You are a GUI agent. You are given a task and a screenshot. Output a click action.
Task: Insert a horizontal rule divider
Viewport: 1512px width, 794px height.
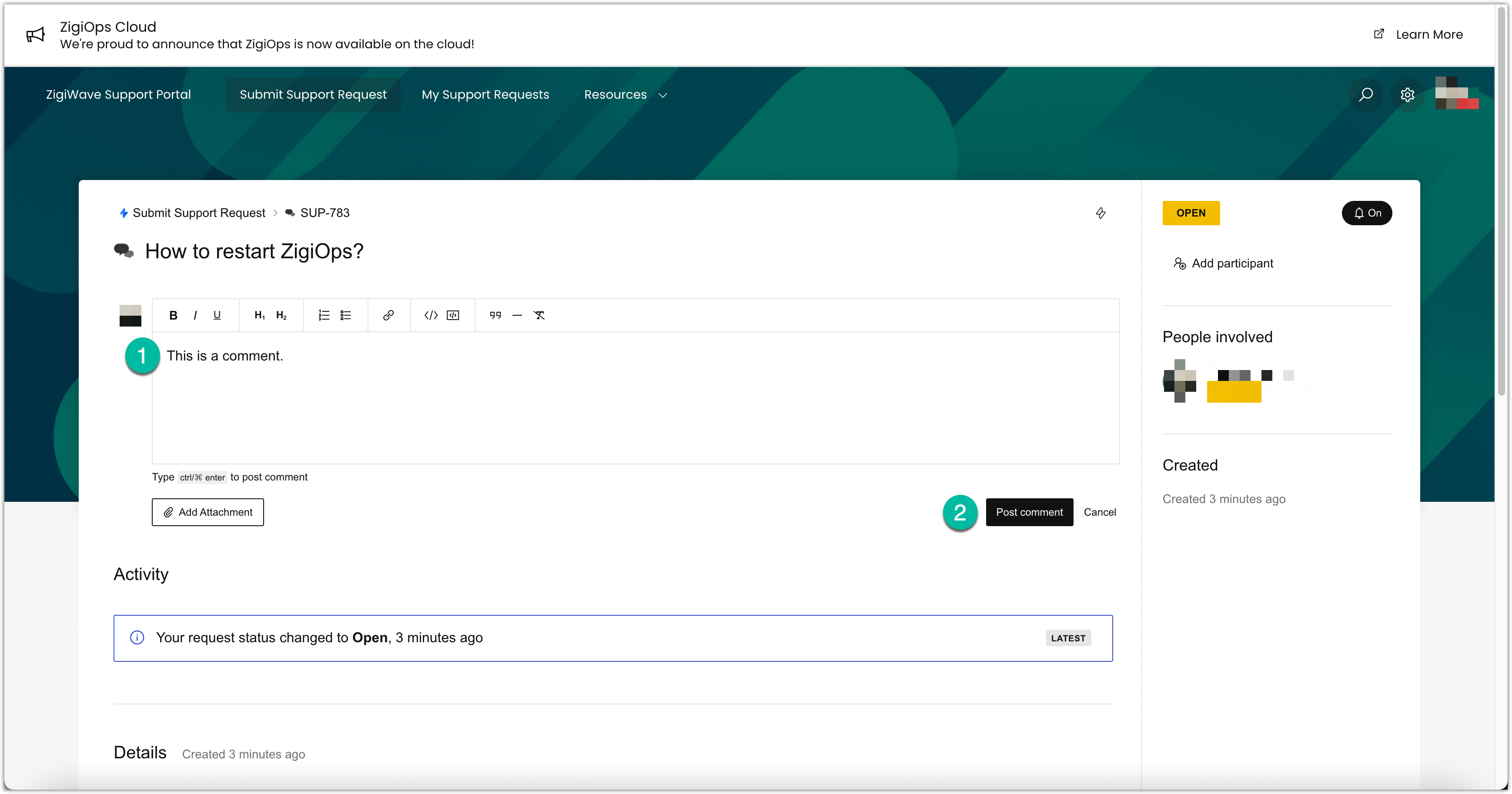click(x=517, y=315)
